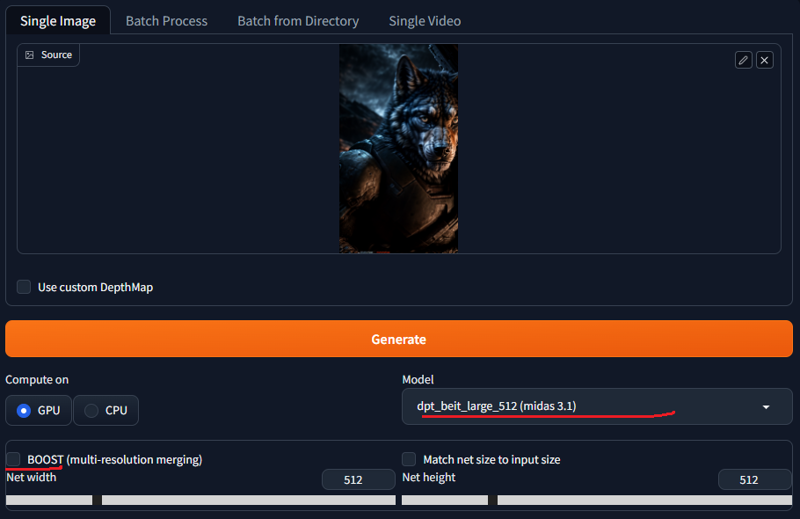
Task: Click the wolf source image preview
Action: [x=398, y=149]
